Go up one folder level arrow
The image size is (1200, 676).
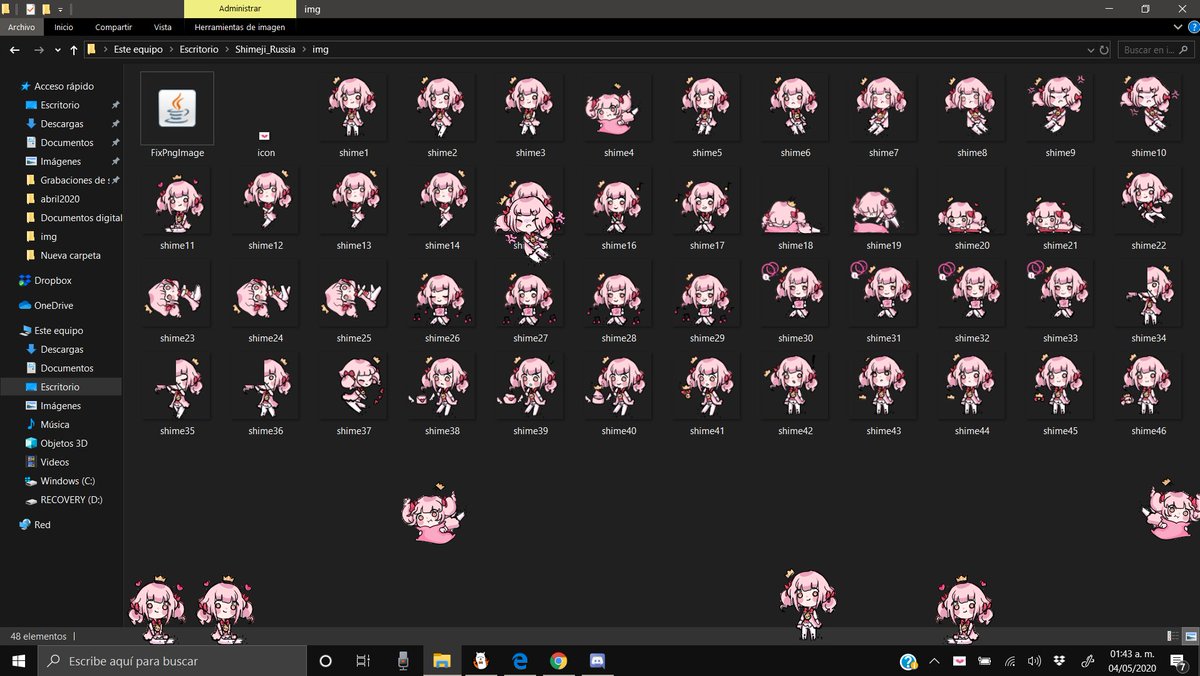(x=74, y=49)
